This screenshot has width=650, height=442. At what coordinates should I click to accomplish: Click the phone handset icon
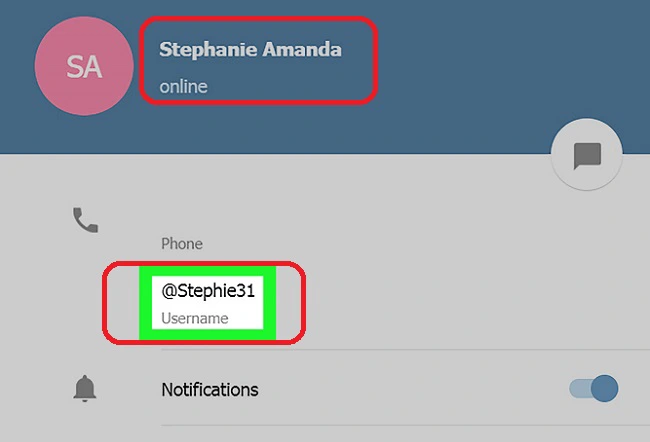point(85,220)
